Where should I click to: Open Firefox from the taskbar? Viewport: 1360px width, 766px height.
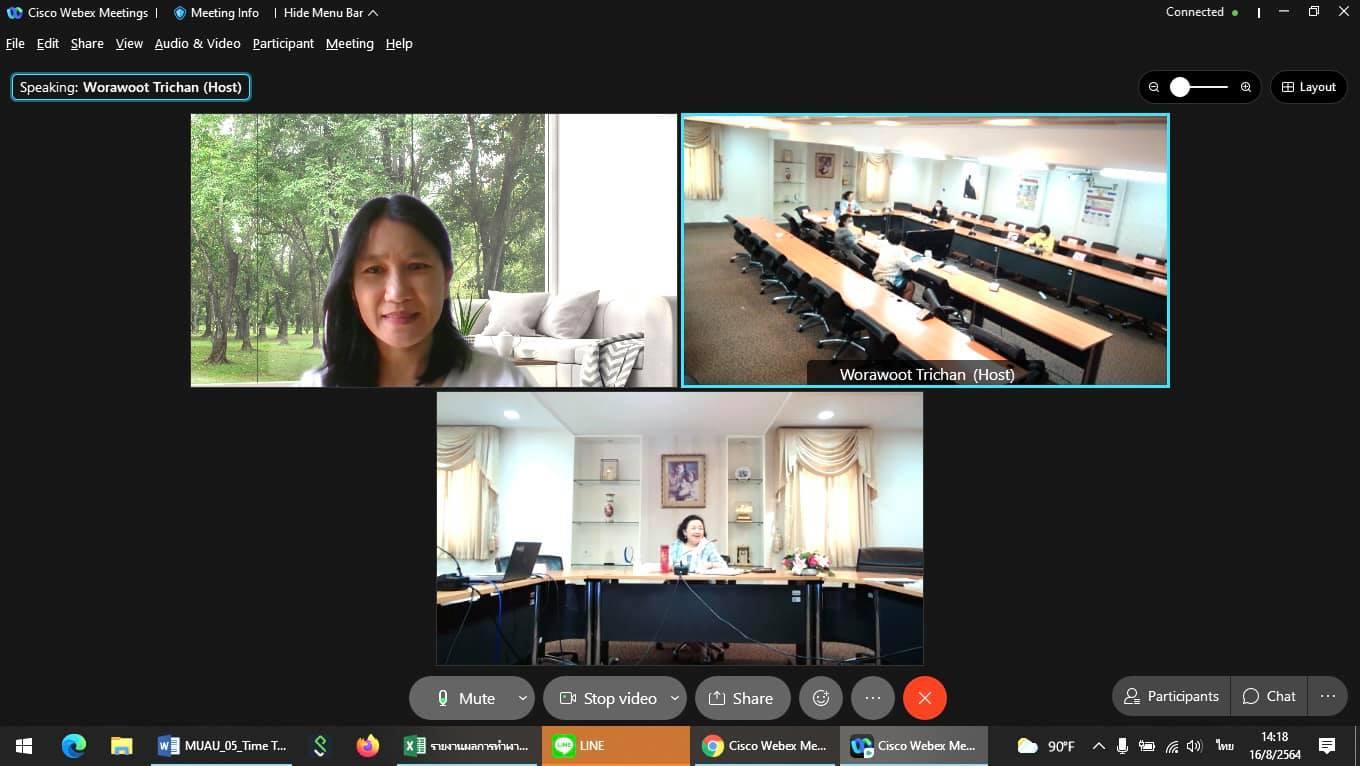[368, 746]
